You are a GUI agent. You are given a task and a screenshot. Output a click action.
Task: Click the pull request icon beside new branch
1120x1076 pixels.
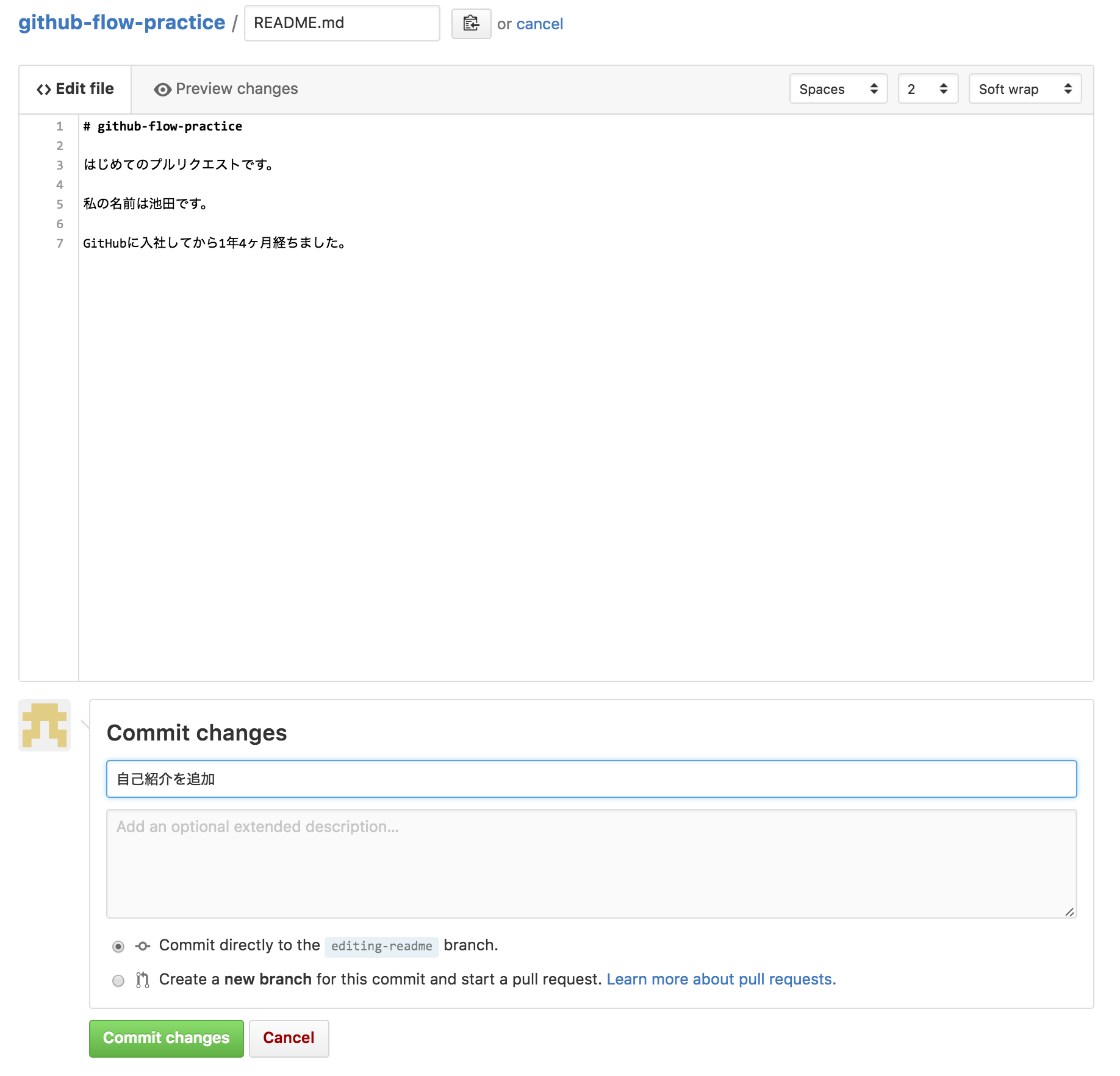click(143, 980)
